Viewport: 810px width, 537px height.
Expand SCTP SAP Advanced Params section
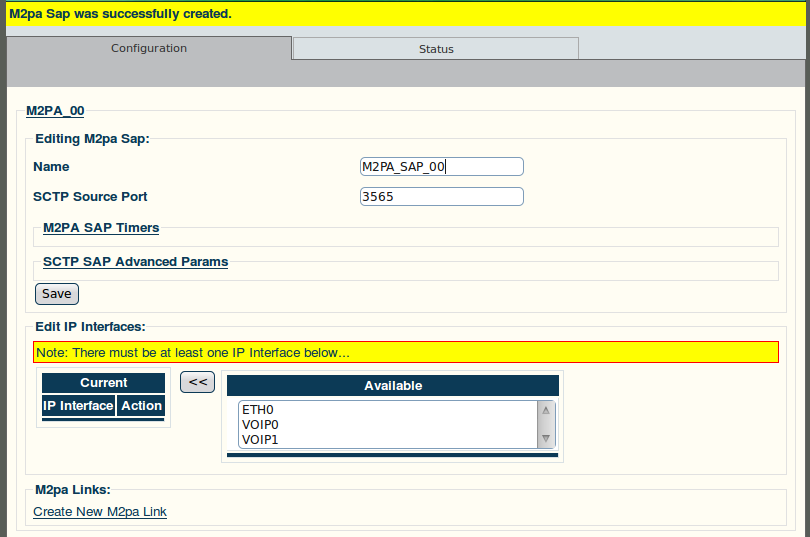coord(135,262)
